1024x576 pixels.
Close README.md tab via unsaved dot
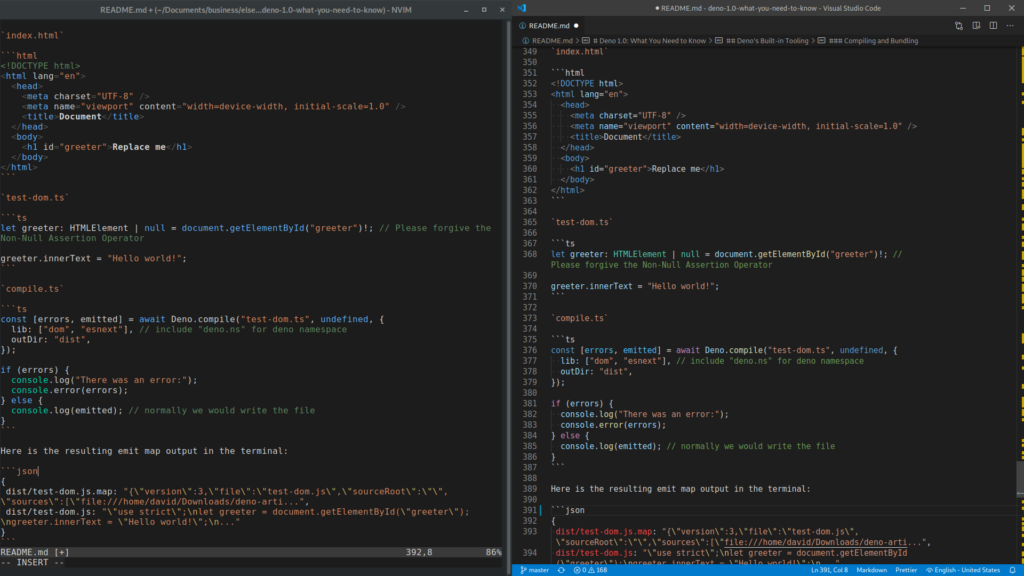(576, 26)
